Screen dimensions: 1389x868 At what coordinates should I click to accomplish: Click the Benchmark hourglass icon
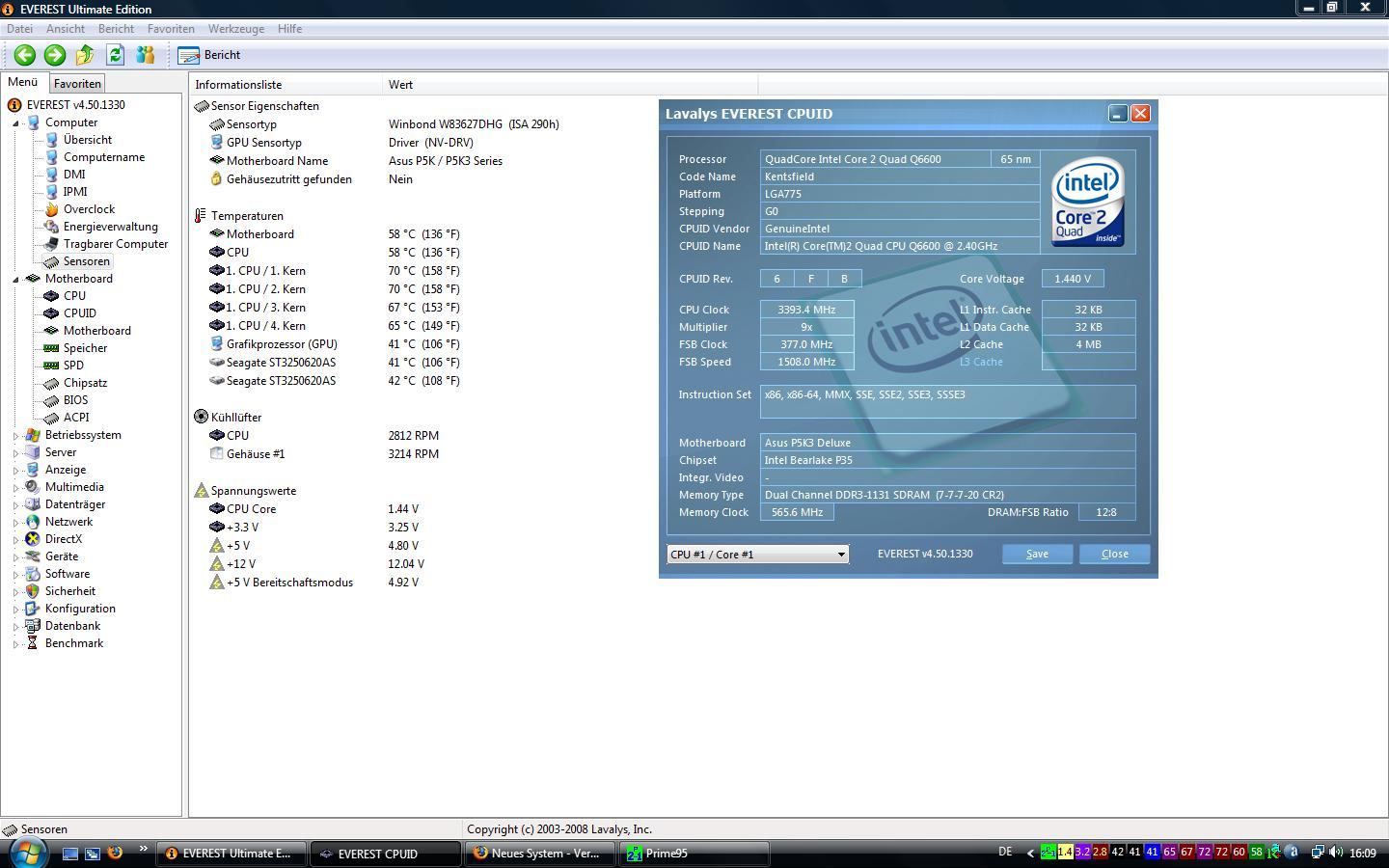tap(33, 643)
